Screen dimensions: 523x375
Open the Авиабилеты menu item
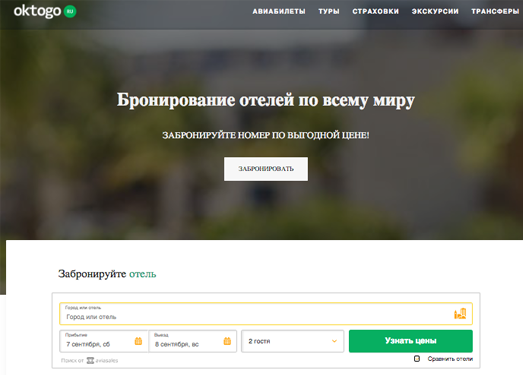[x=279, y=11]
